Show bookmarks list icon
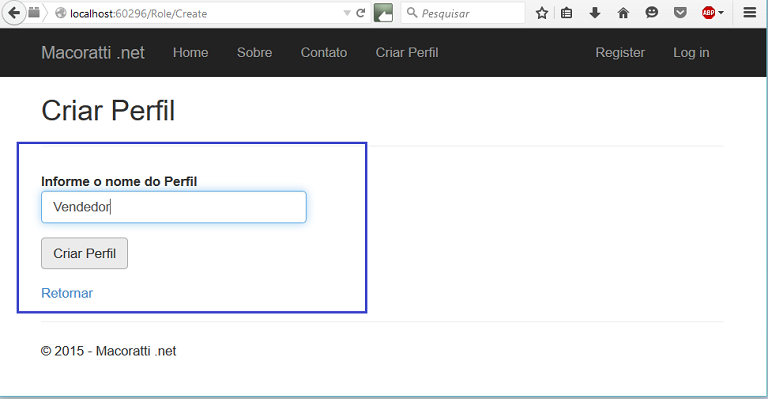 [567, 13]
